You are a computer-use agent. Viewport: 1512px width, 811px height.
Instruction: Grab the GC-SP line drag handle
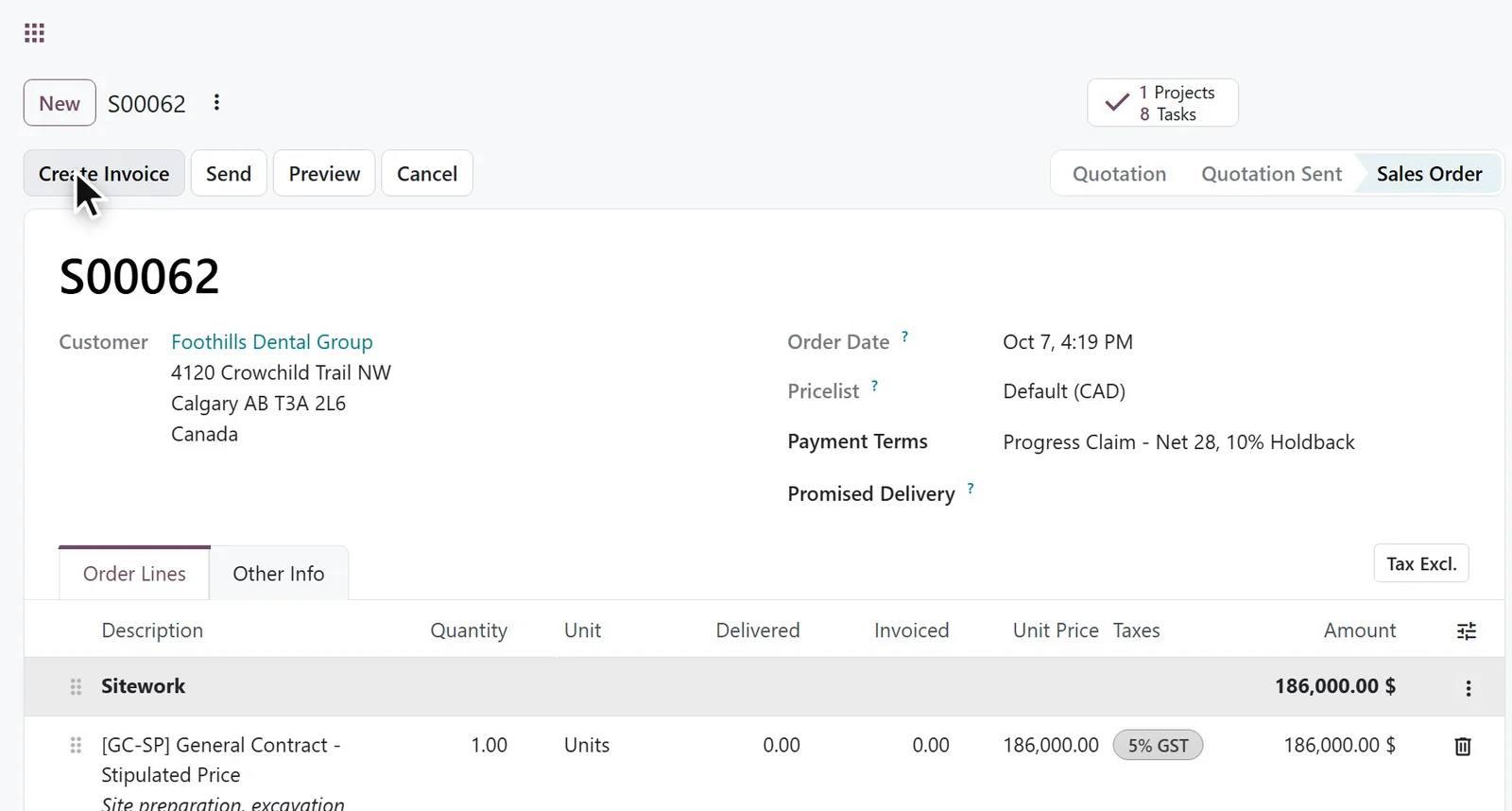(76, 746)
